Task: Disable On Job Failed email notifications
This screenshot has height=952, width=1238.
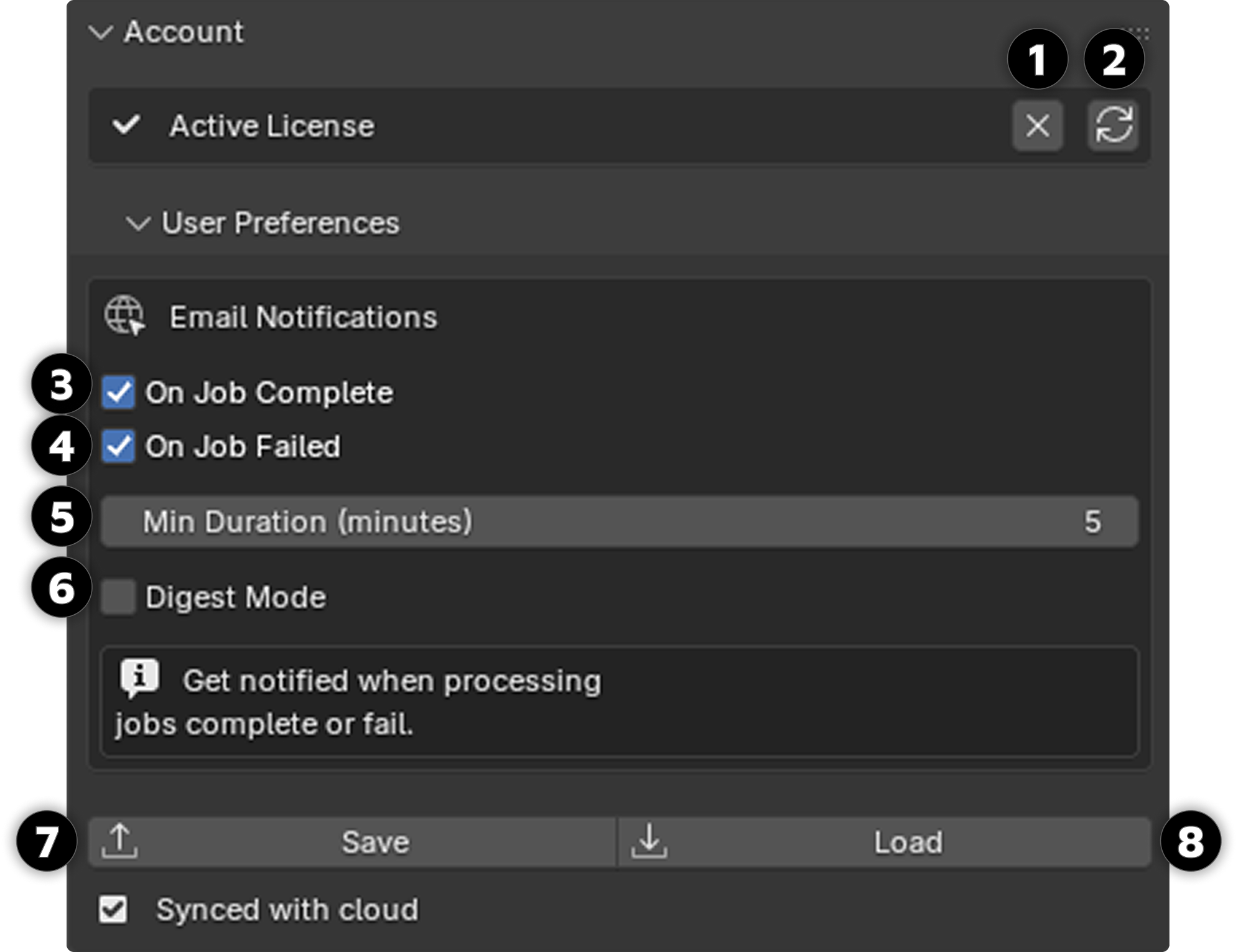Action: click(119, 446)
